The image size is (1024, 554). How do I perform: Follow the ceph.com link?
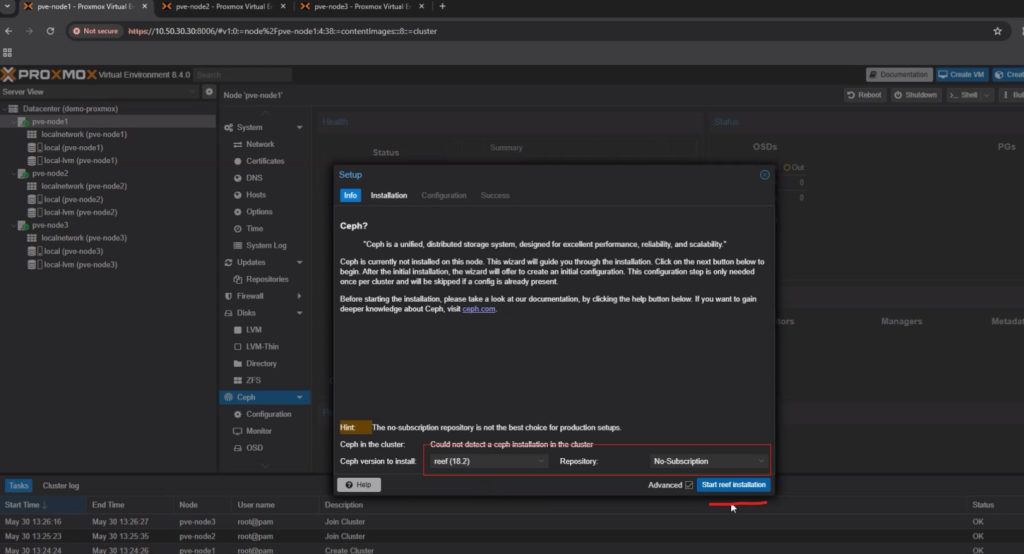pyautogui.click(x=479, y=309)
